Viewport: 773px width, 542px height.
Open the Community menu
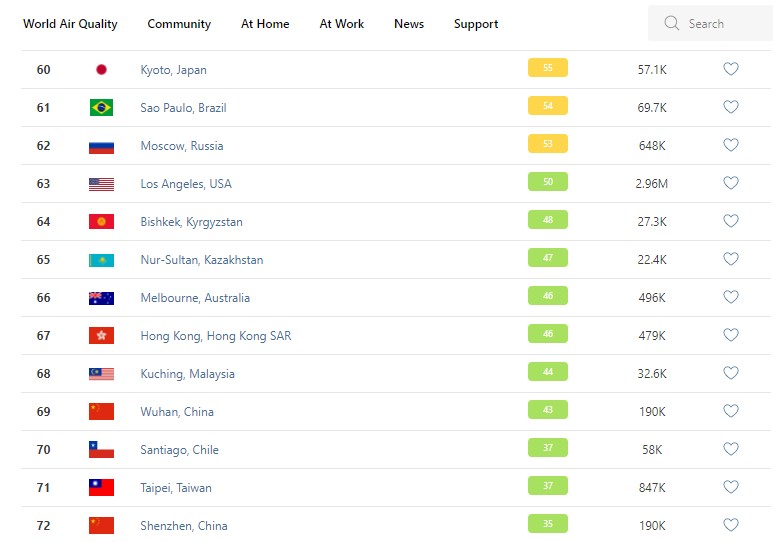point(179,24)
